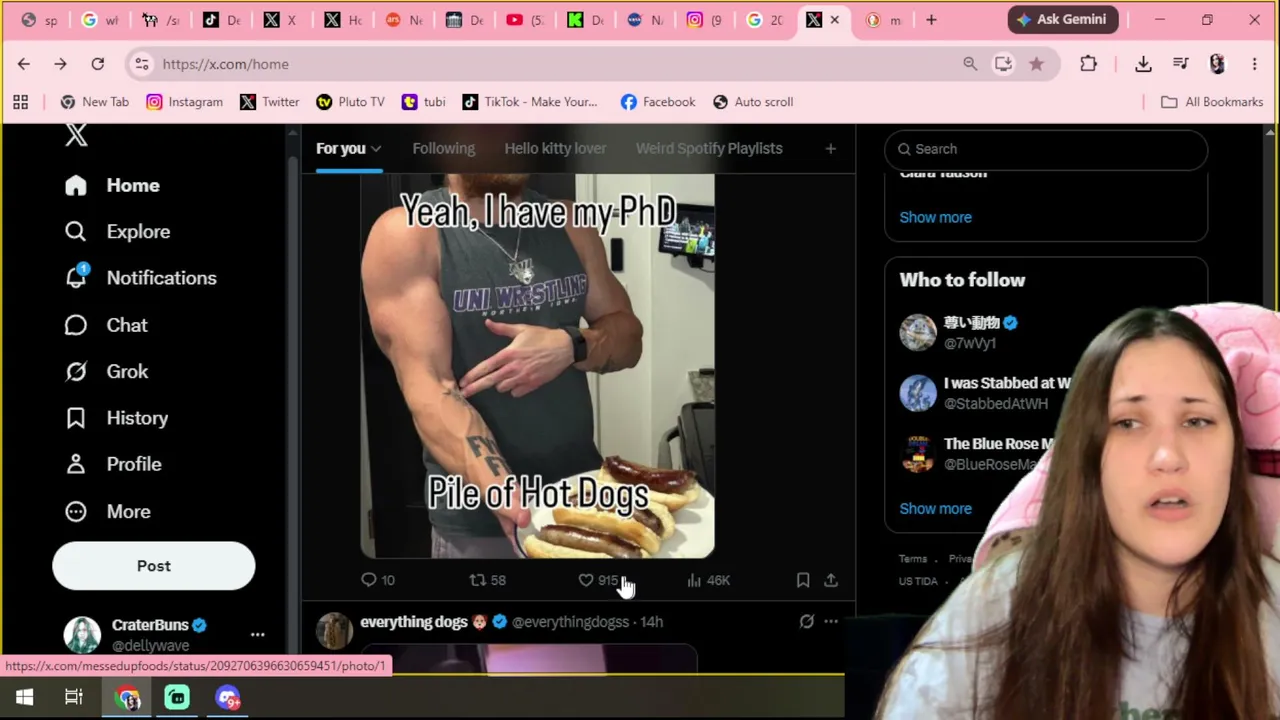Image resolution: width=1280 pixels, height=720 pixels.
Task: Open the zoom control in address bar
Action: pos(970,64)
